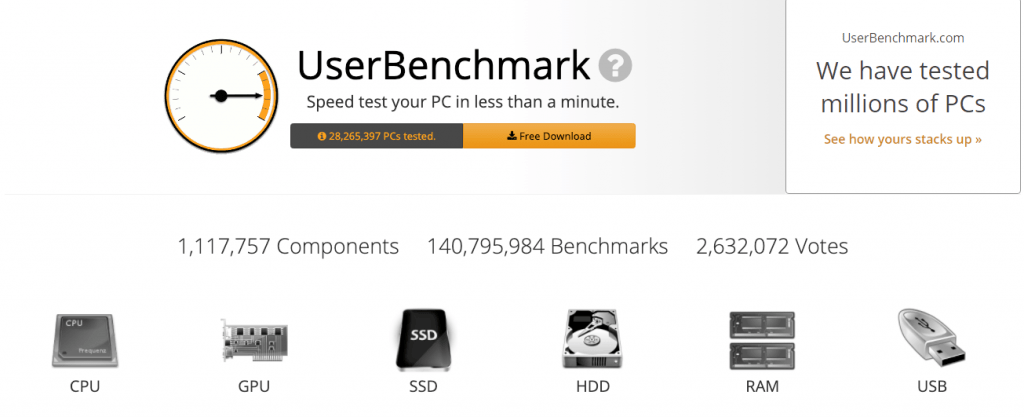The height and width of the screenshot is (417, 1024).
Task: Open the question mark help icon
Action: click(x=615, y=65)
